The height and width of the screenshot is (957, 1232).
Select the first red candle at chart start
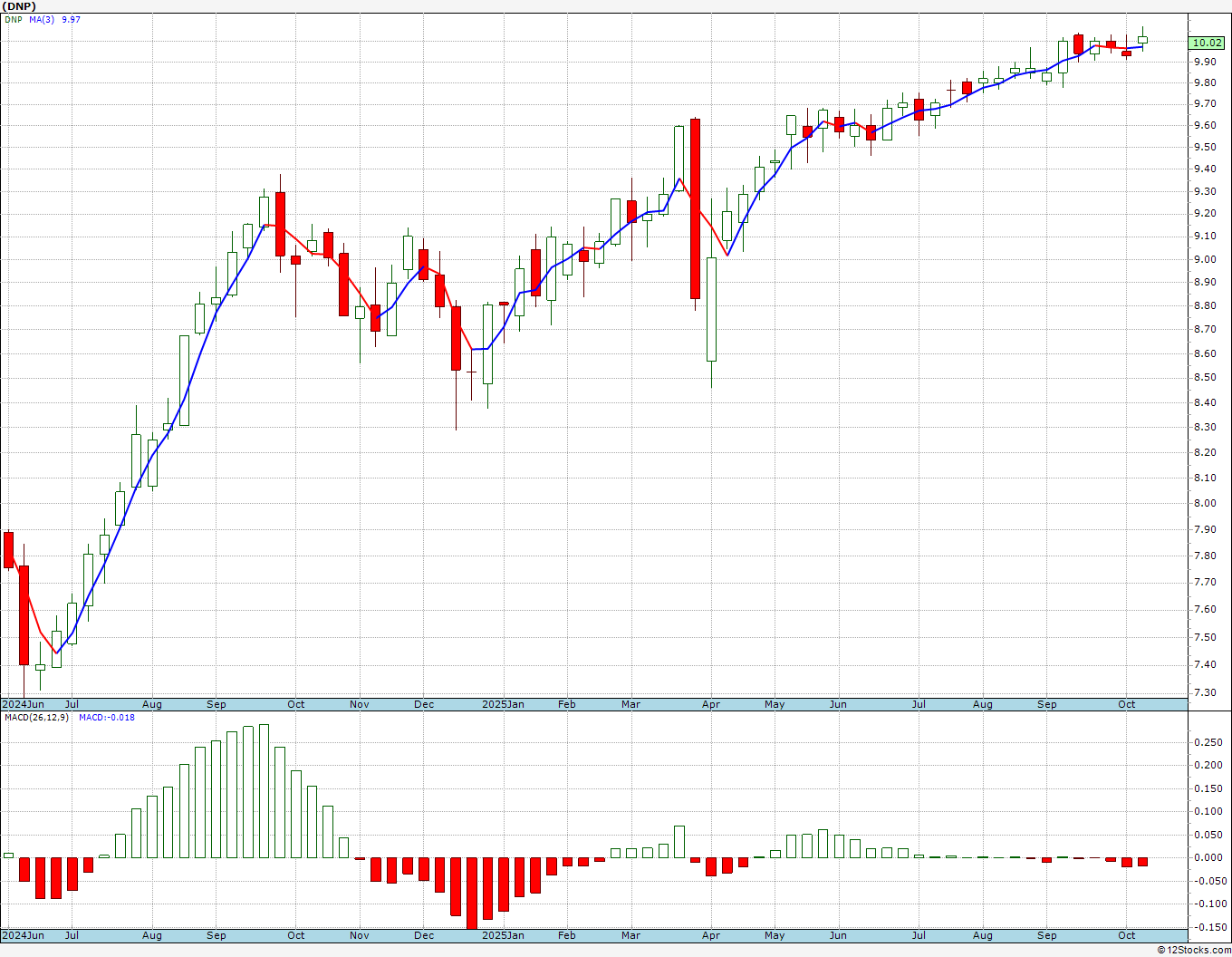coord(8,549)
